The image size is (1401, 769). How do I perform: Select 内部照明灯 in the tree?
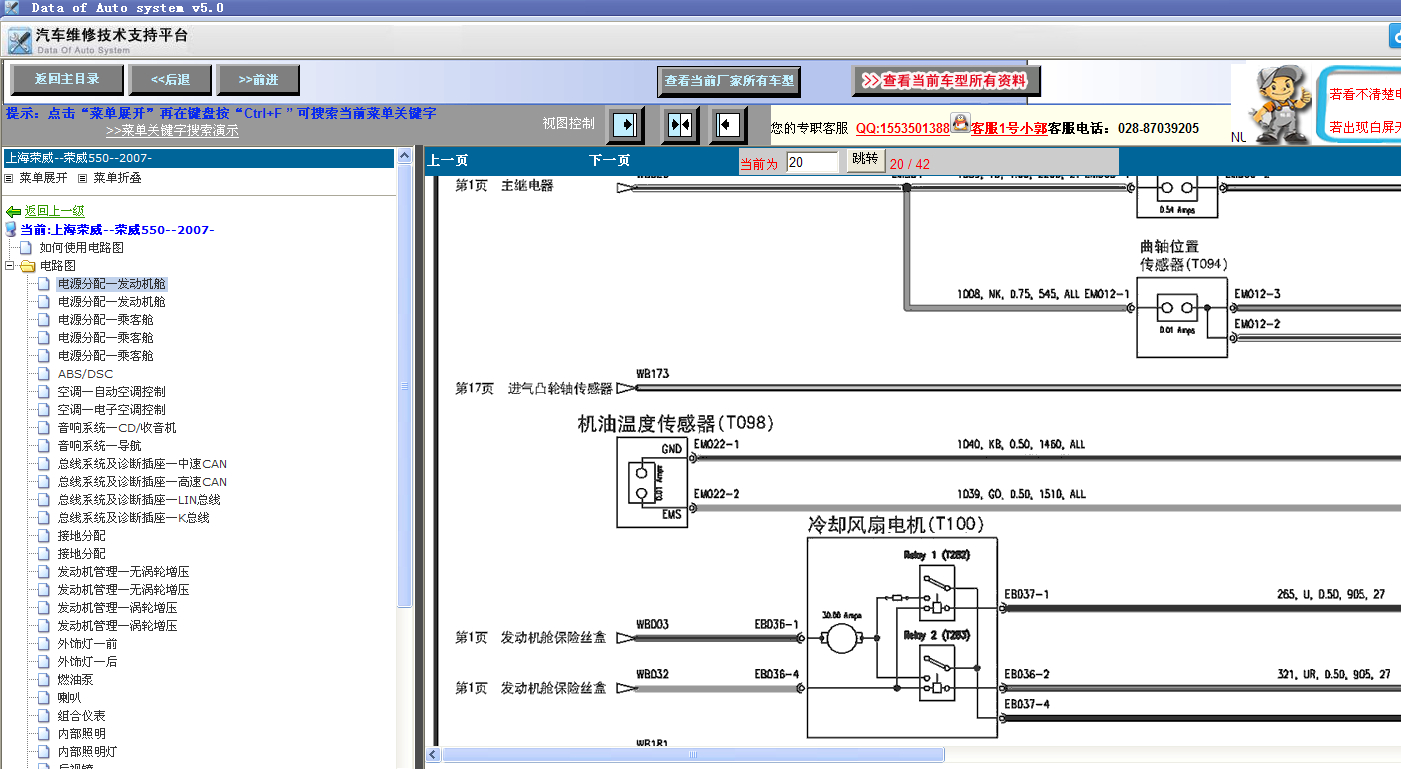click(88, 752)
